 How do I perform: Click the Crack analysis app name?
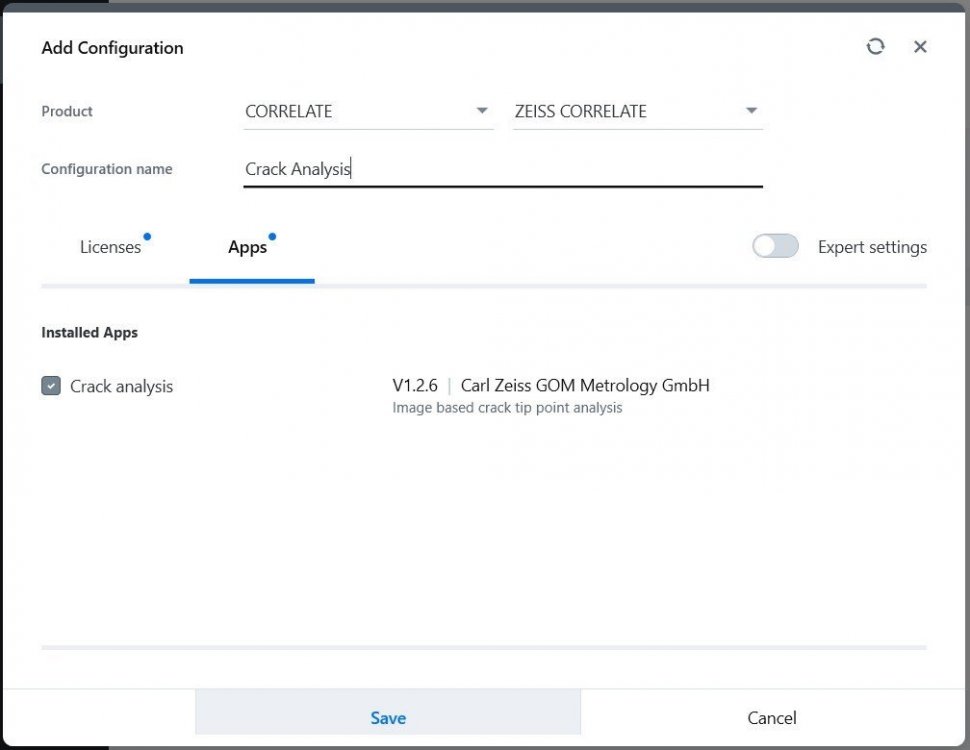click(121, 386)
